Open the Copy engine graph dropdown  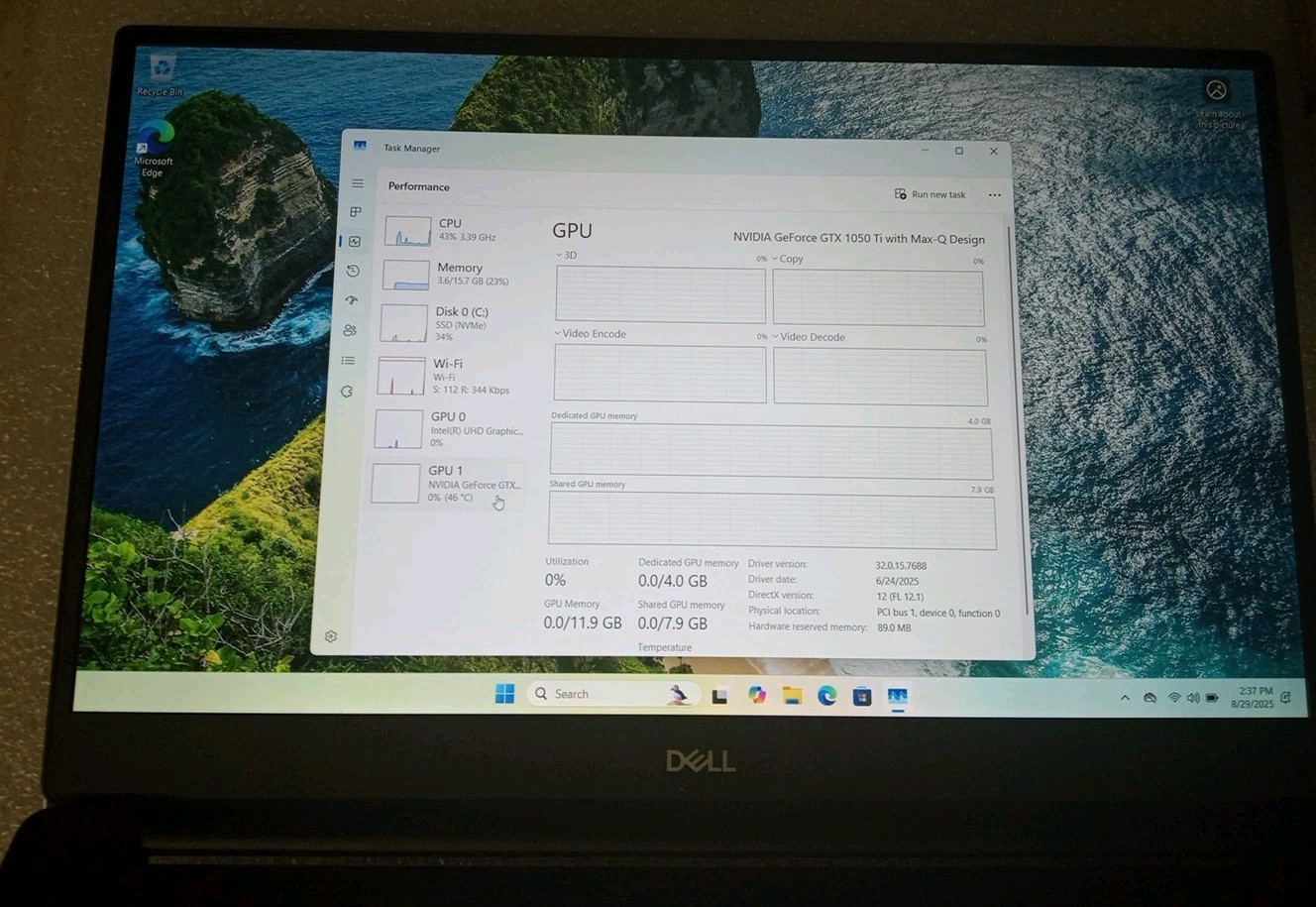tap(788, 259)
